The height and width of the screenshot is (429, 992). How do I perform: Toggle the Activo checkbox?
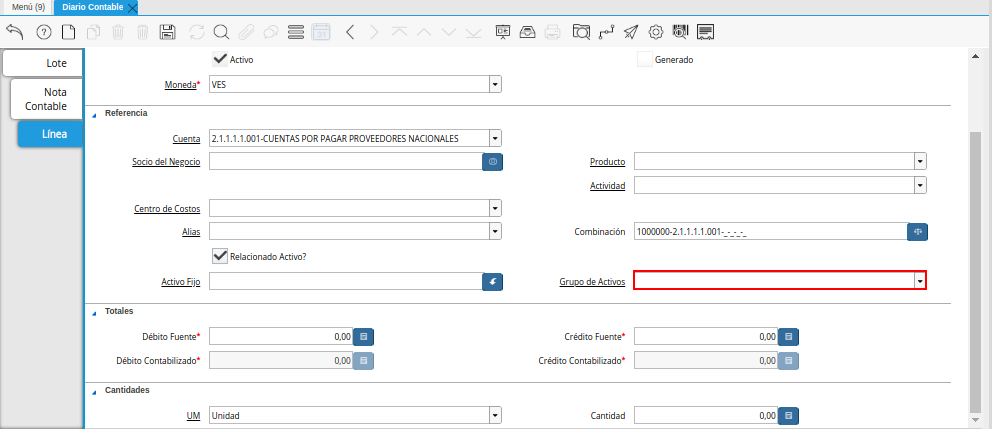coord(219,59)
